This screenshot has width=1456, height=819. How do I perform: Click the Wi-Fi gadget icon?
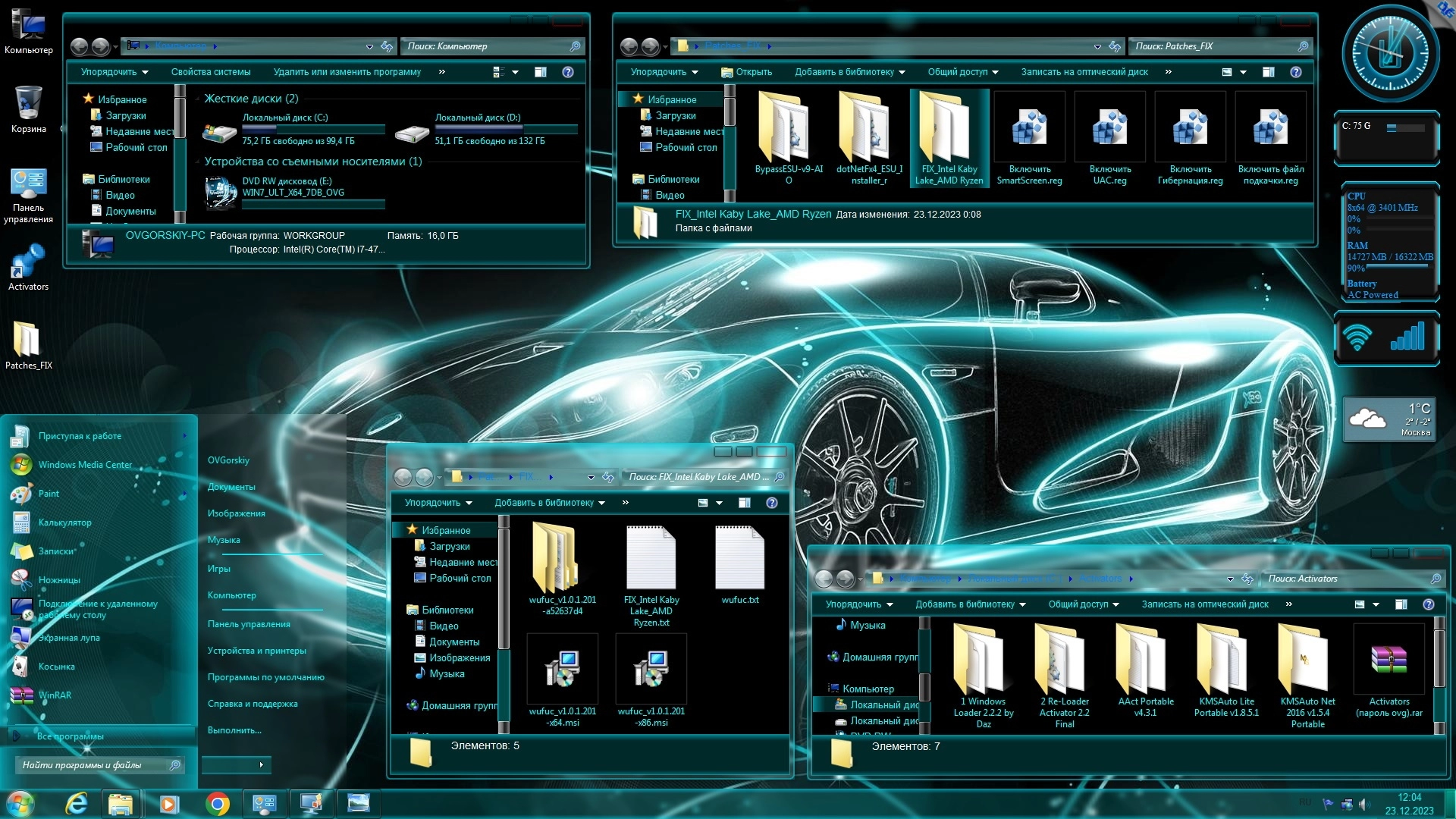1357,337
